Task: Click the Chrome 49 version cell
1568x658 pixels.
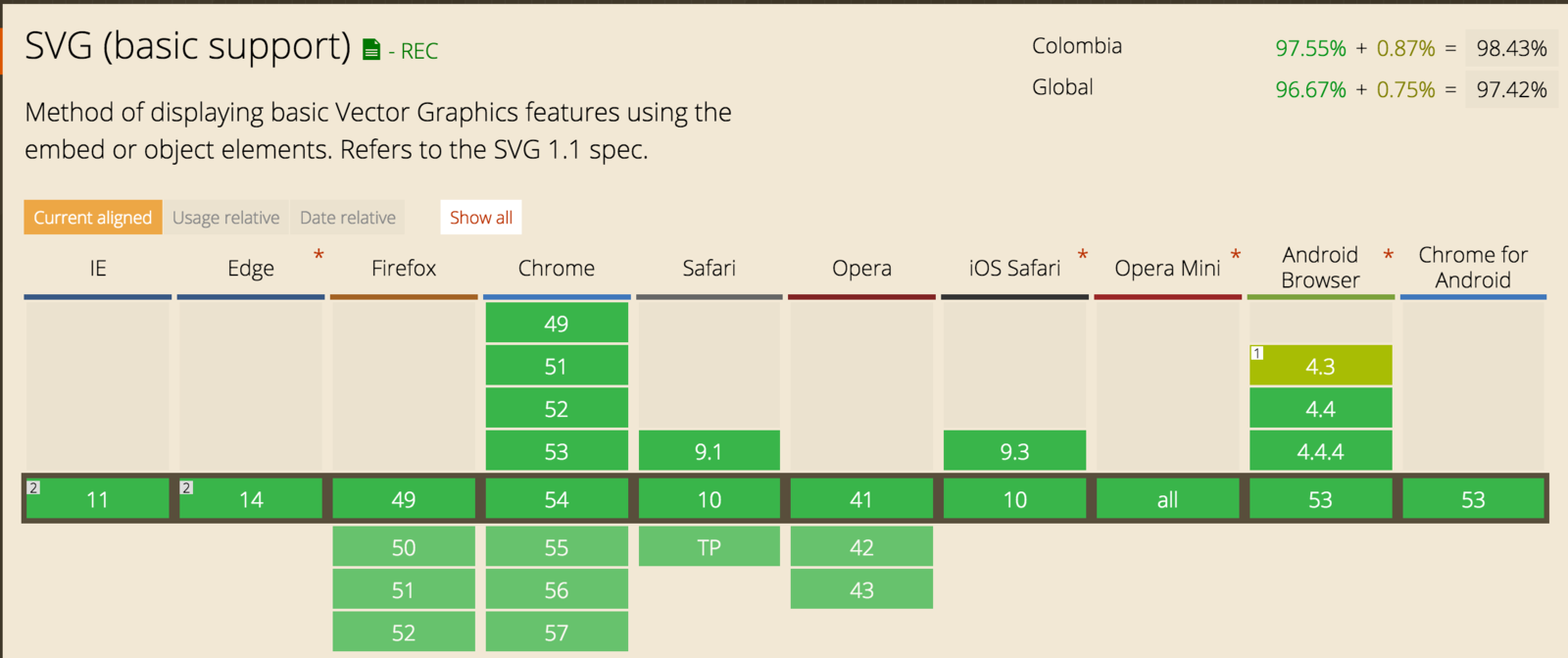Action: click(x=557, y=324)
